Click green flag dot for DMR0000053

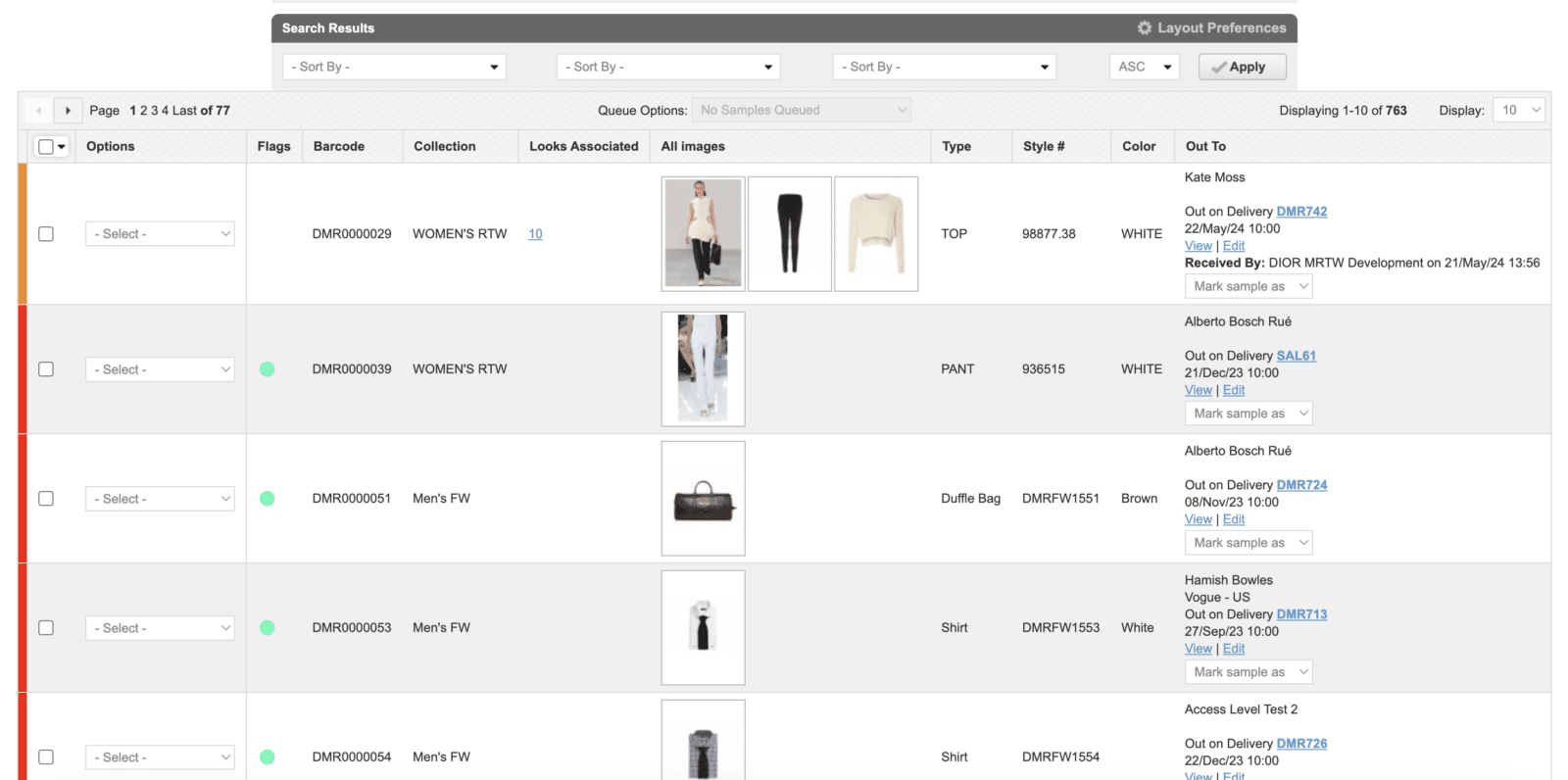267,628
